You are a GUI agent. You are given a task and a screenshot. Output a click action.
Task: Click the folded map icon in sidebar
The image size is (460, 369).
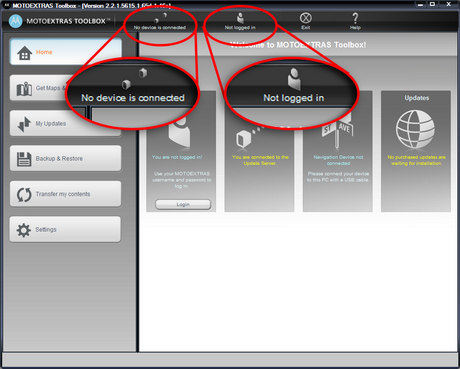(24, 89)
